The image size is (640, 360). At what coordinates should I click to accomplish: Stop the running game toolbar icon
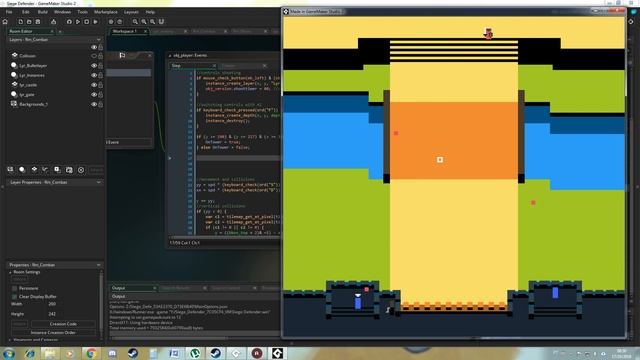pyautogui.click(x=87, y=22)
